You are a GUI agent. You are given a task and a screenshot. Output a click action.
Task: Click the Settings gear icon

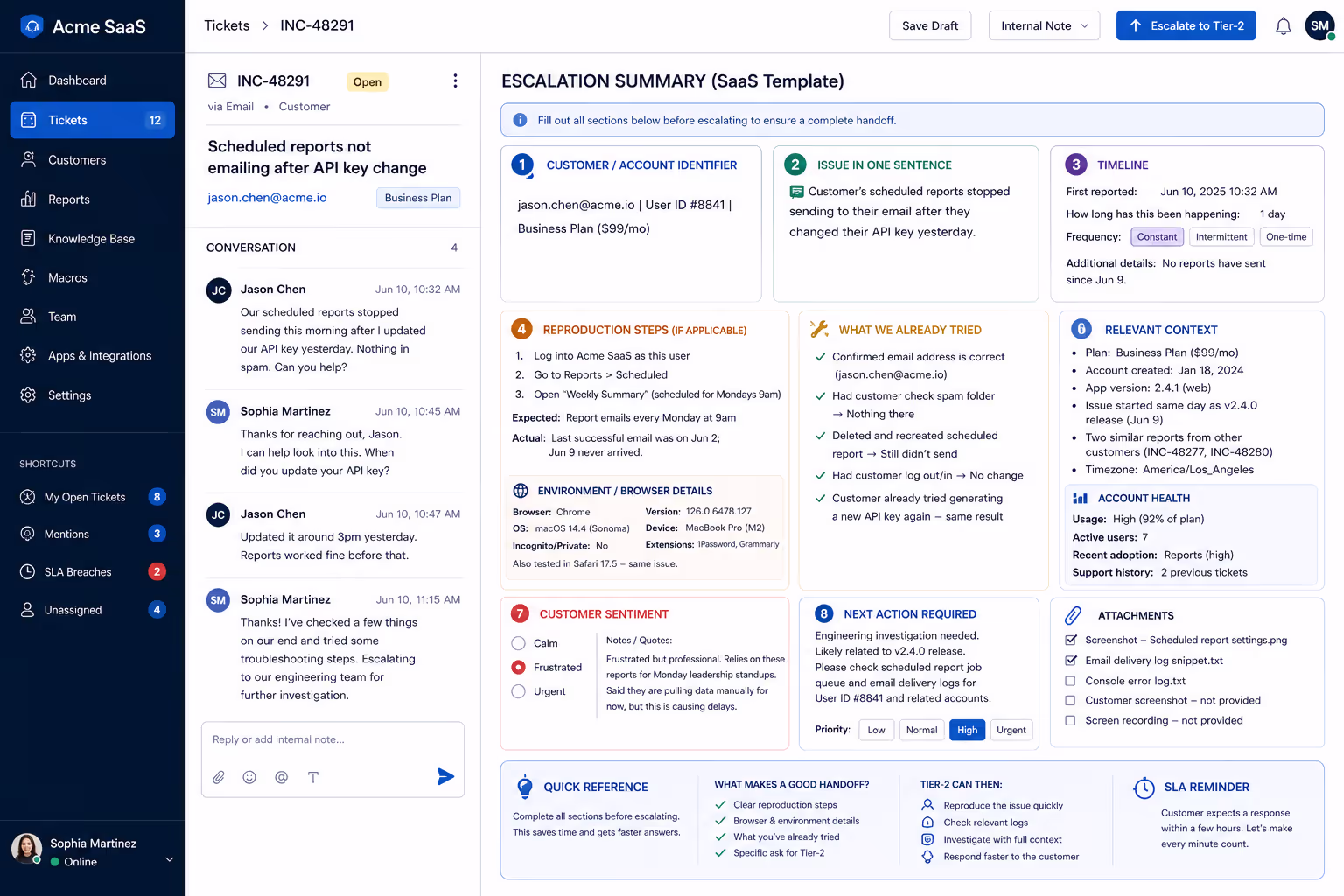point(28,395)
